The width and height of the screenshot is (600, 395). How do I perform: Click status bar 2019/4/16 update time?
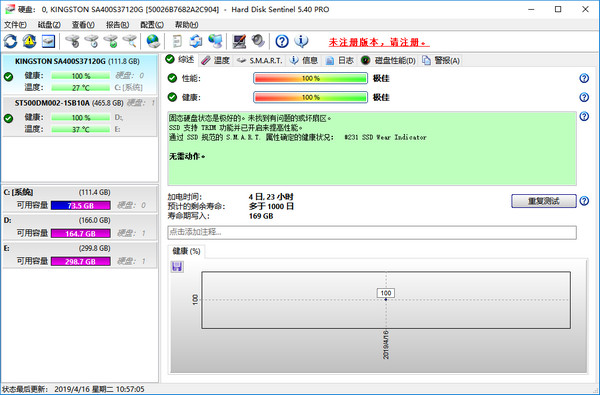(99, 389)
